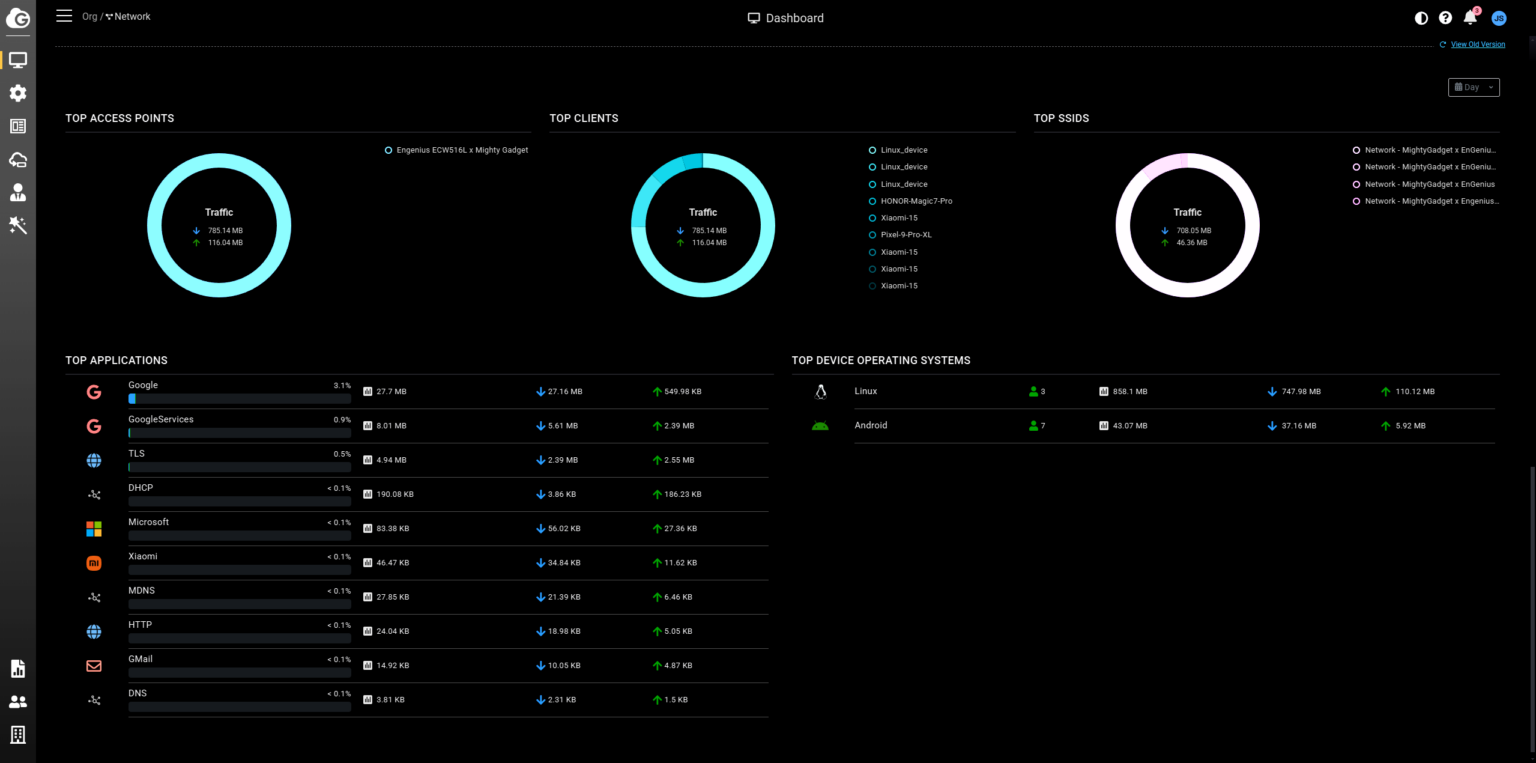This screenshot has width=1536, height=763.
Task: Open the Day time range dropdown
Action: (x=1473, y=87)
